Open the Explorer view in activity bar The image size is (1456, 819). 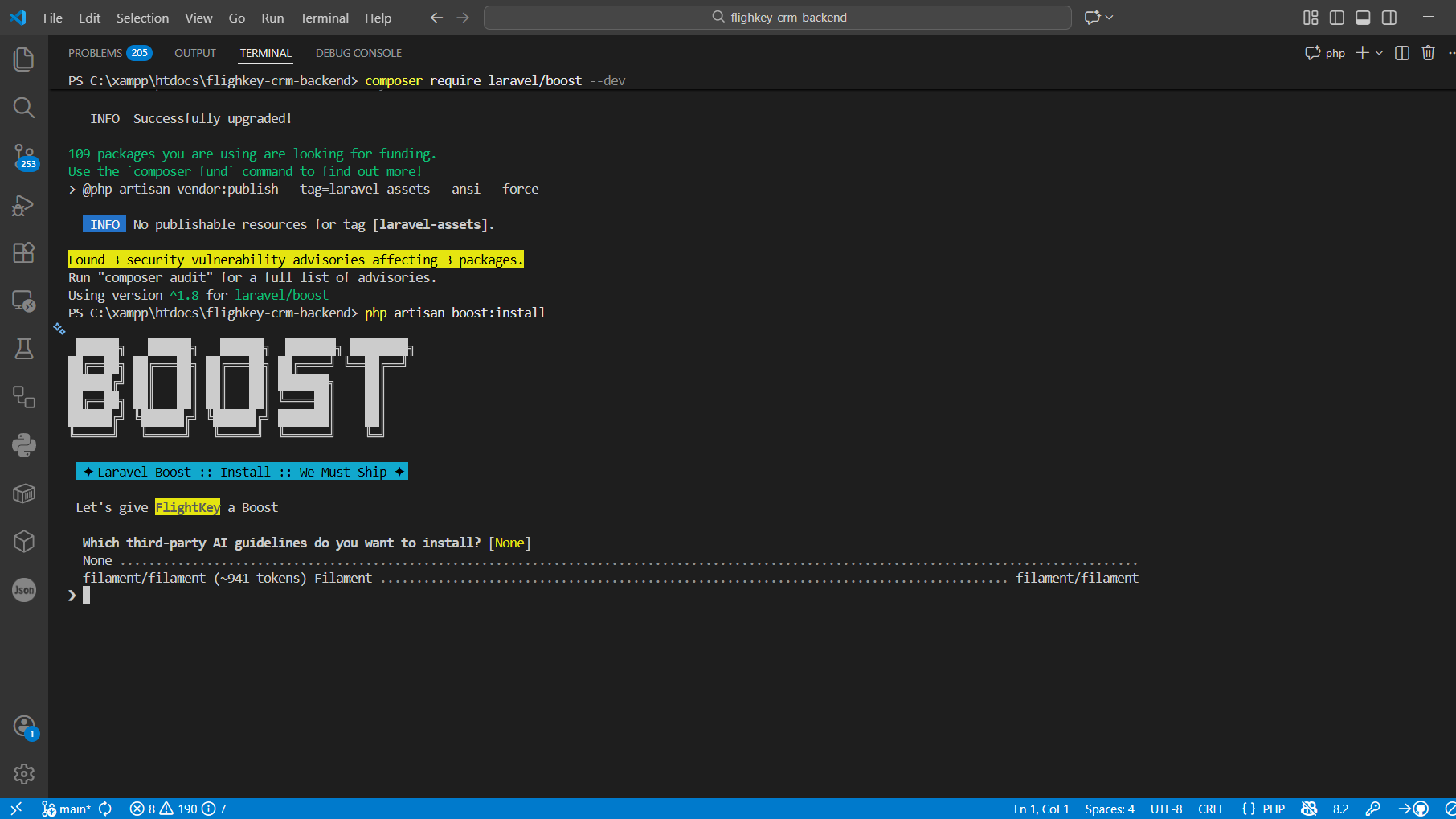tap(24, 59)
